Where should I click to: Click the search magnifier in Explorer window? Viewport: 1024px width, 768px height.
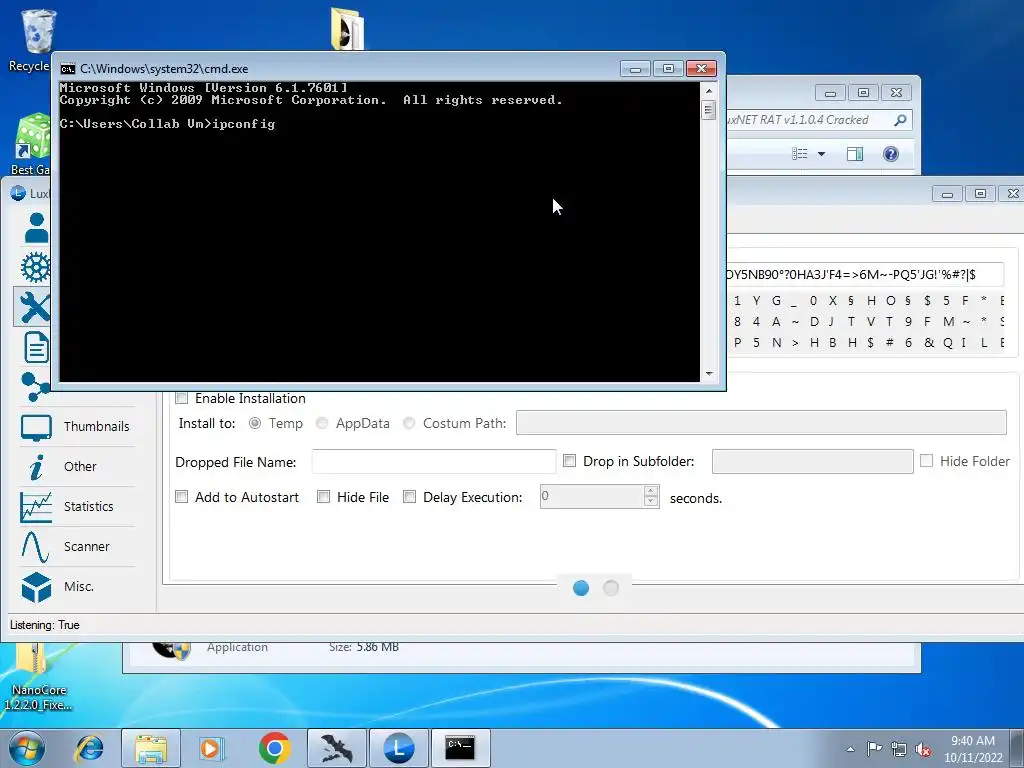[x=900, y=120]
